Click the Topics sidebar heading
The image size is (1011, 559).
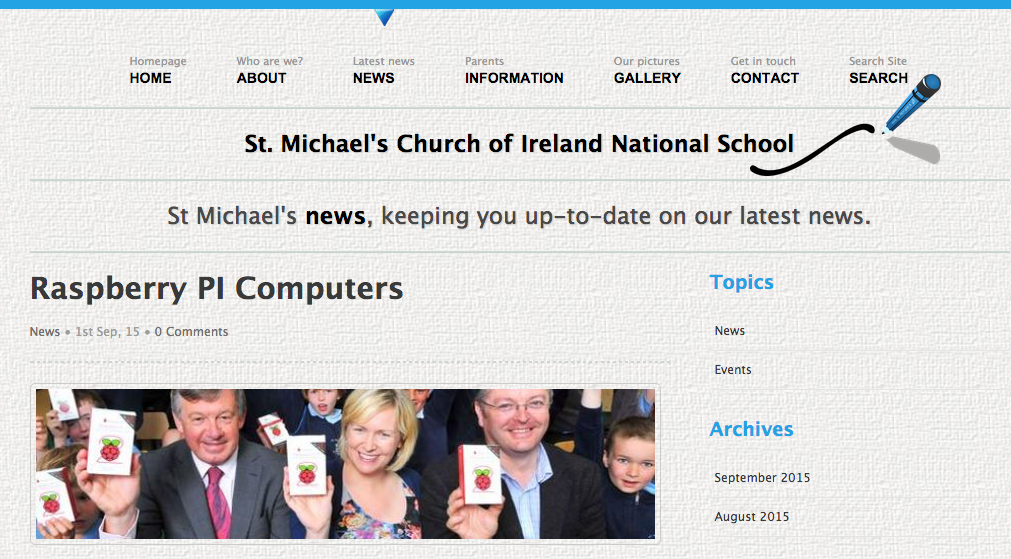click(741, 282)
